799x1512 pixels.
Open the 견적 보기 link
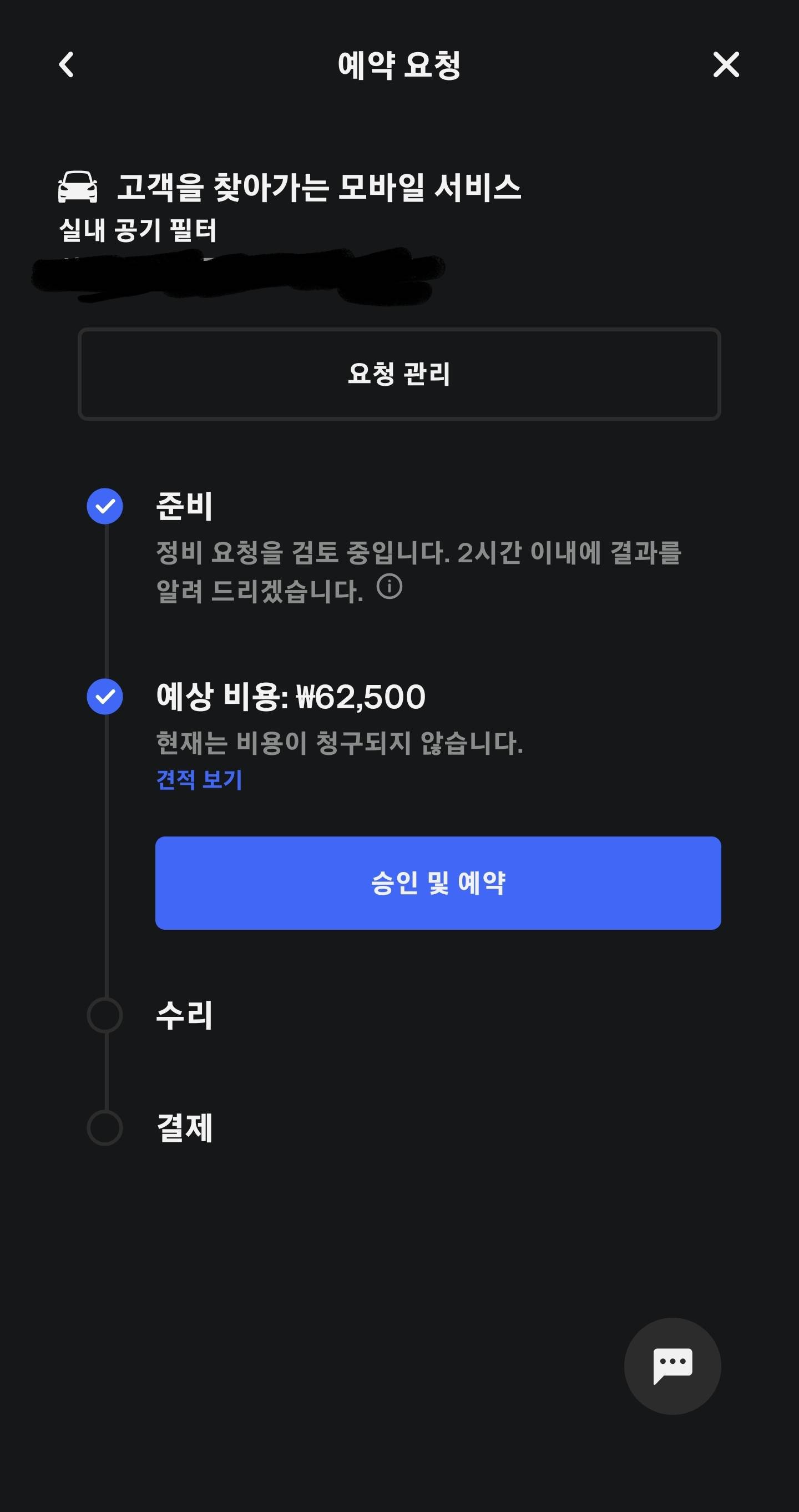(199, 779)
